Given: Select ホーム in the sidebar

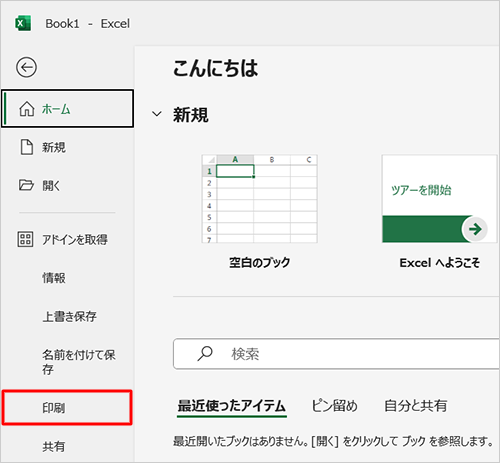Looking at the screenshot, I should click(x=68, y=109).
